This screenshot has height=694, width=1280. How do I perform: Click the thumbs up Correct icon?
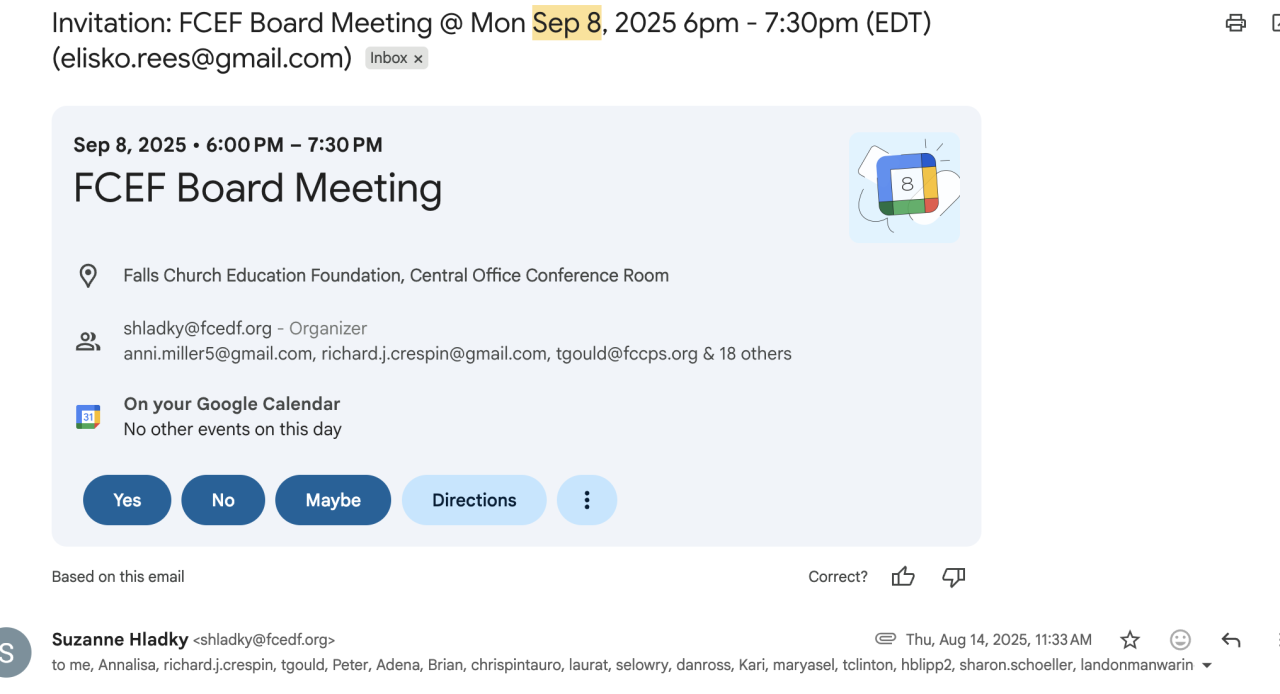903,576
